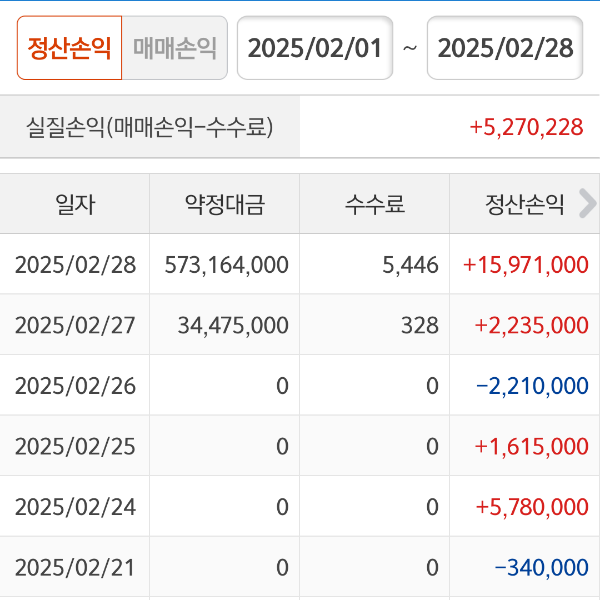600x600 pixels.
Task: Open the end date field 2025/02/28
Action: (505, 48)
